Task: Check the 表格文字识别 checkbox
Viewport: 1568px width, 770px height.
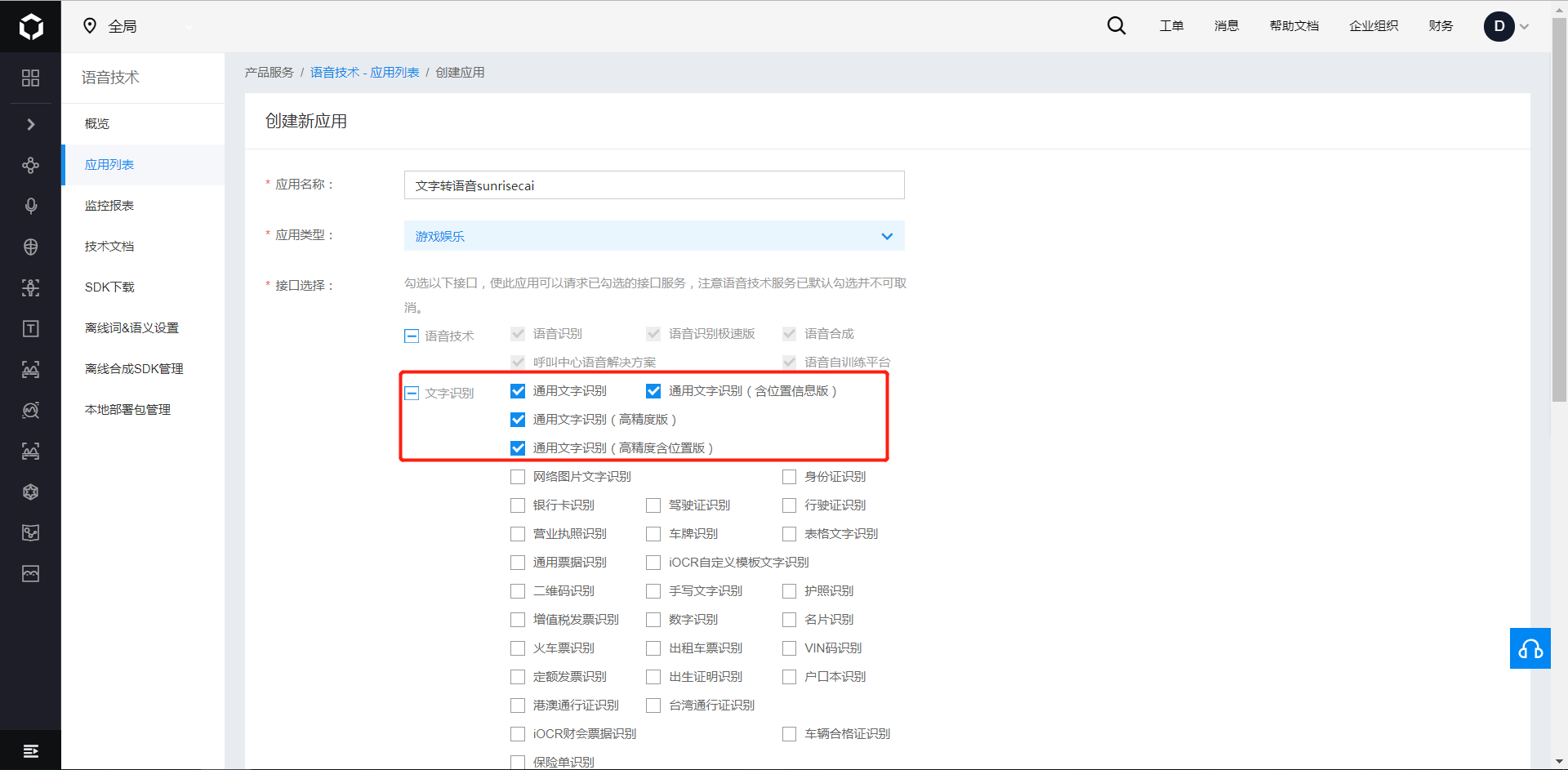Action: (x=789, y=534)
